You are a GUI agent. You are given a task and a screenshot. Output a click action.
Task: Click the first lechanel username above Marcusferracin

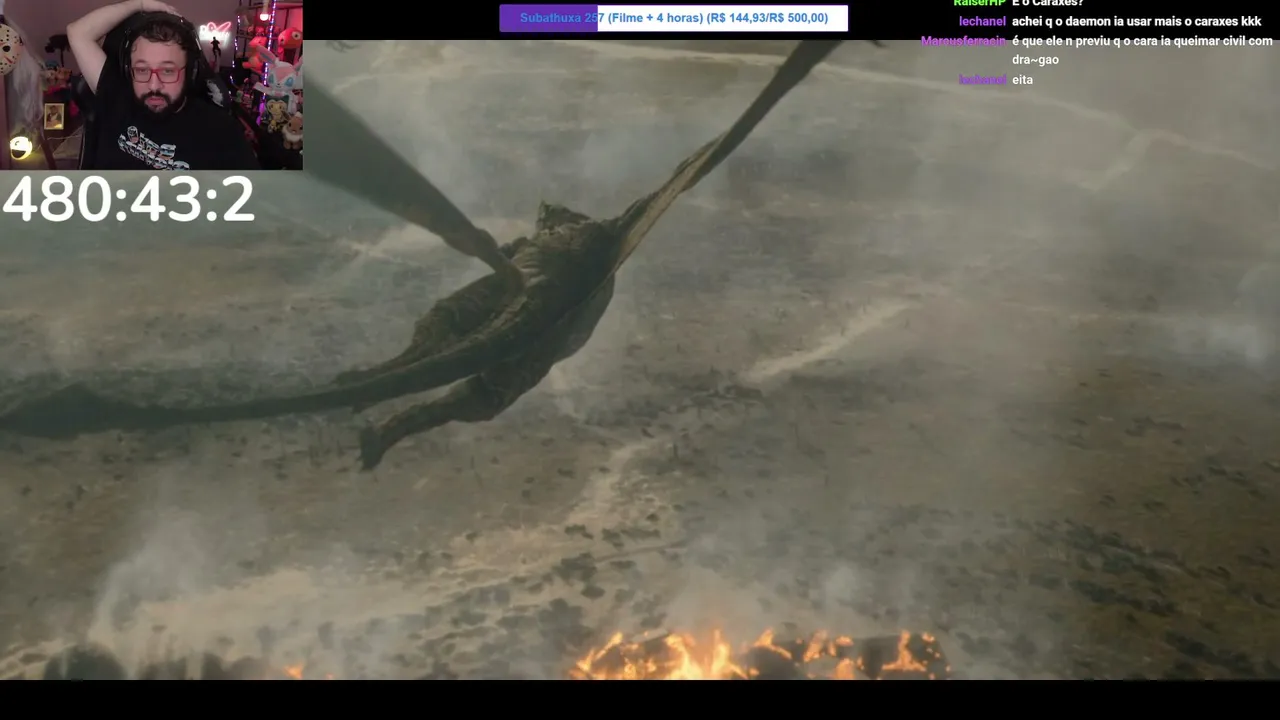[x=982, y=22]
